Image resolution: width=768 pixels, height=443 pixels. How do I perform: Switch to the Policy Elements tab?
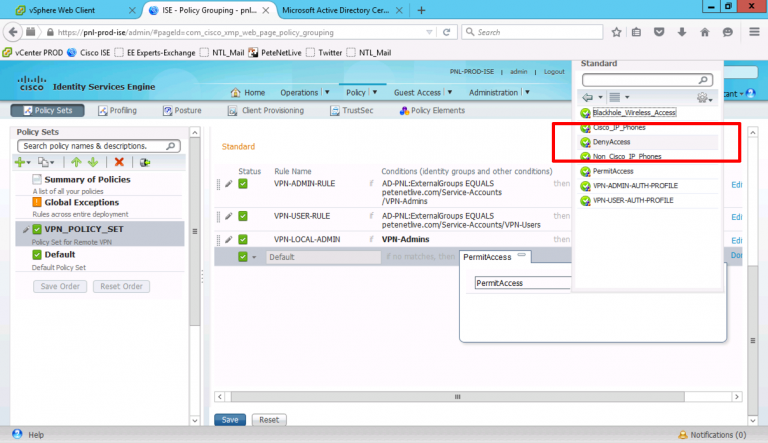click(432, 111)
